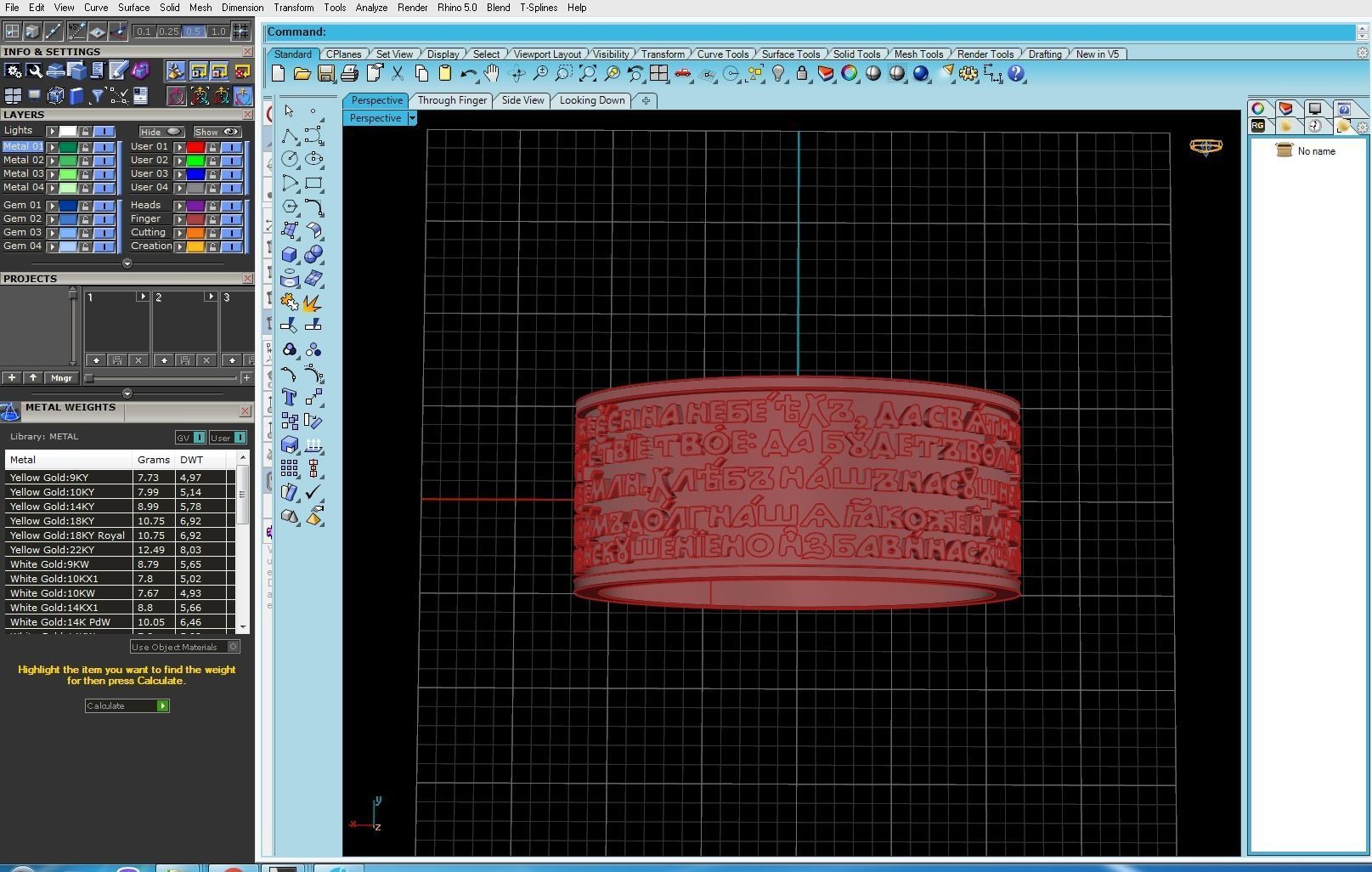Click the Finger layer color swatch
This screenshot has height=872, width=1372.
tap(195, 219)
